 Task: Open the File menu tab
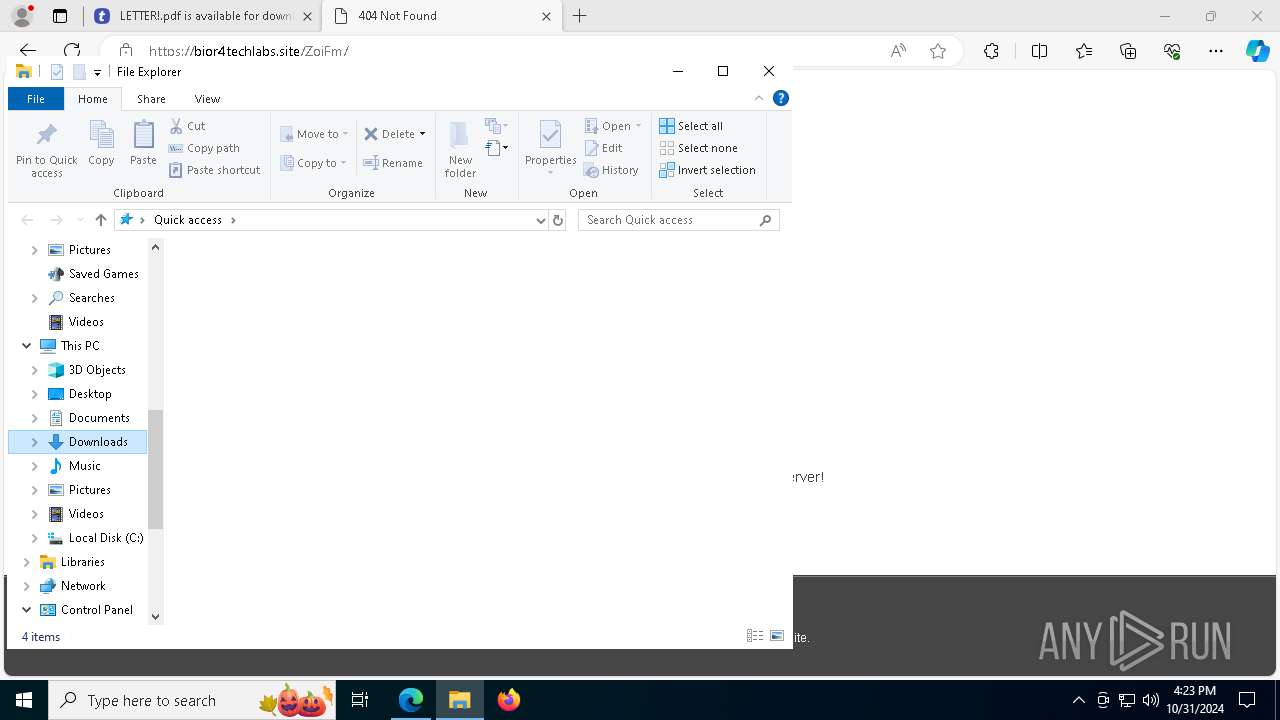[36, 99]
